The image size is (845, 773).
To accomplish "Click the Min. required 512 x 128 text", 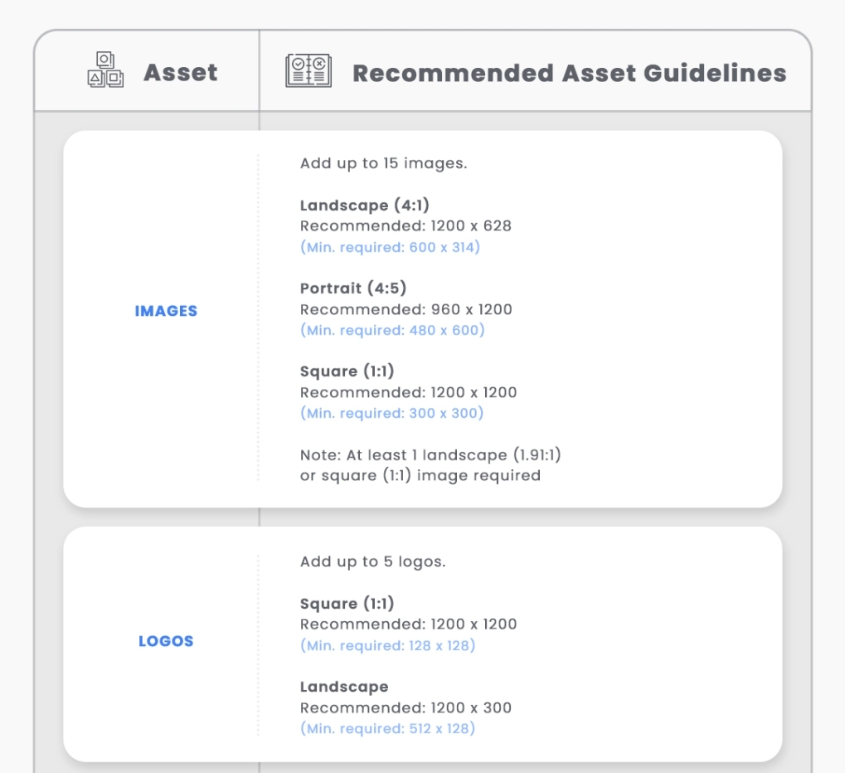I will click(x=388, y=728).
